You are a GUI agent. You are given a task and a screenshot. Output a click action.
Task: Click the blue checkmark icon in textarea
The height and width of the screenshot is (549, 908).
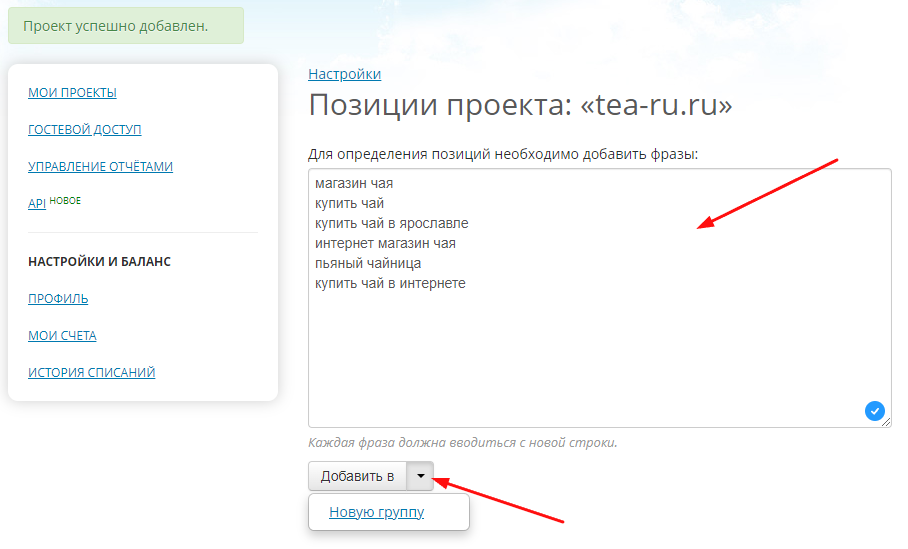(874, 411)
